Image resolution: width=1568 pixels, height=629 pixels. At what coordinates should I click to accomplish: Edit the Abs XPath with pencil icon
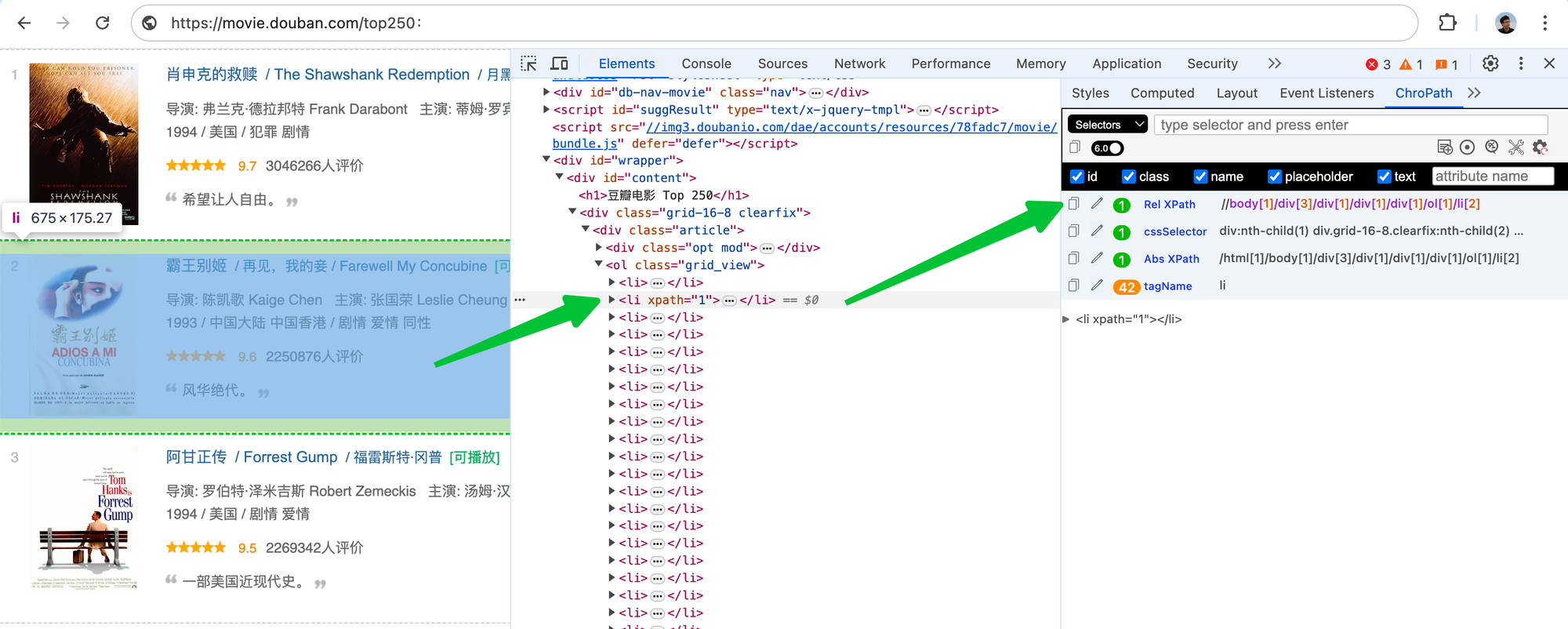pos(1098,258)
